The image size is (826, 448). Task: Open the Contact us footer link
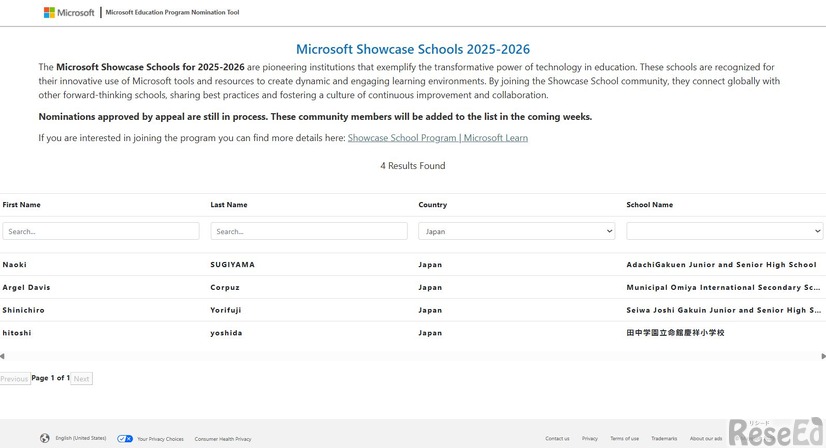[557, 438]
